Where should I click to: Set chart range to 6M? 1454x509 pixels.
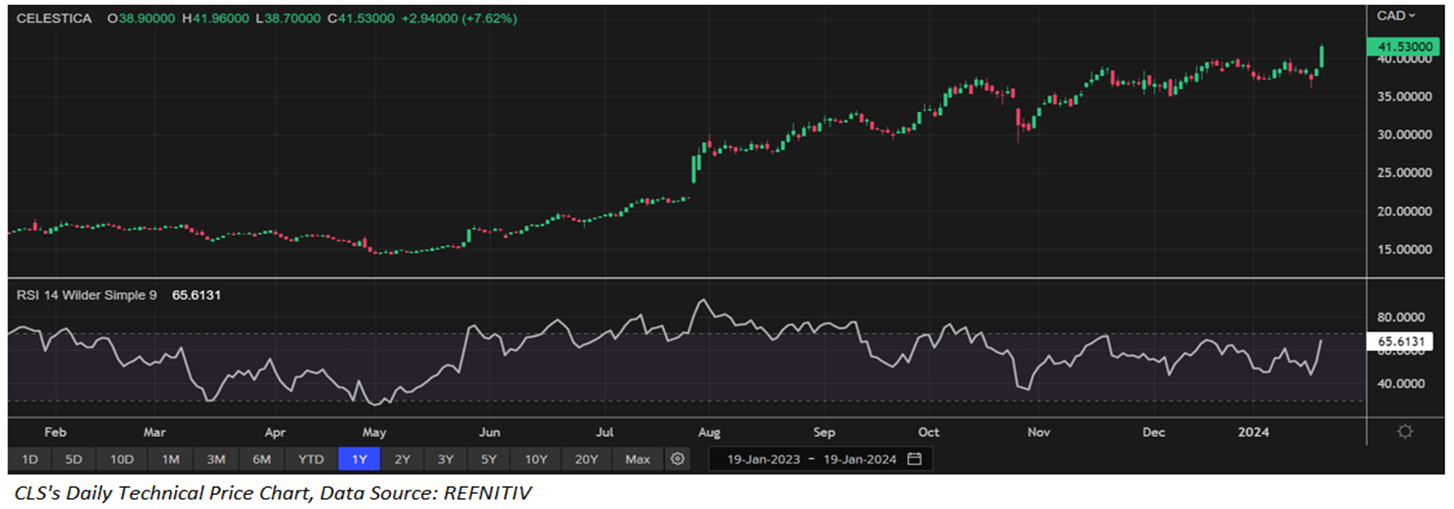[x=262, y=459]
